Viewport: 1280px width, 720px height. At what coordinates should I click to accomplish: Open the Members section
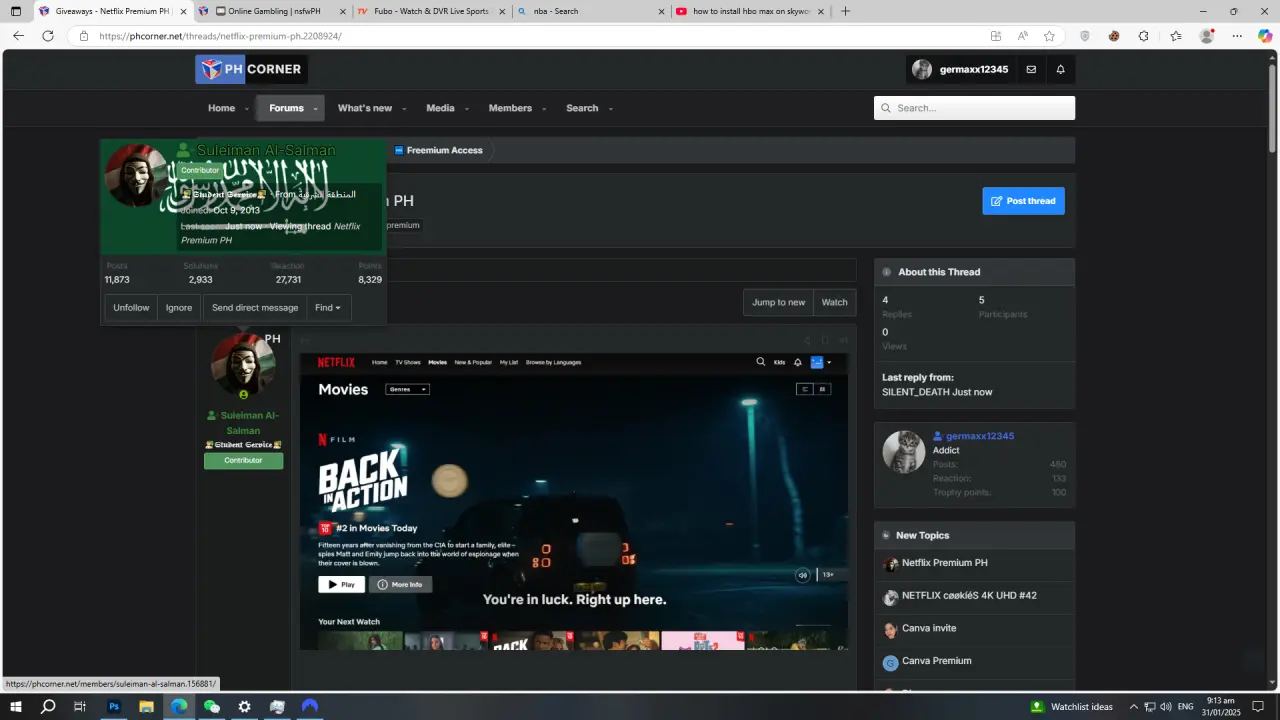pos(510,108)
